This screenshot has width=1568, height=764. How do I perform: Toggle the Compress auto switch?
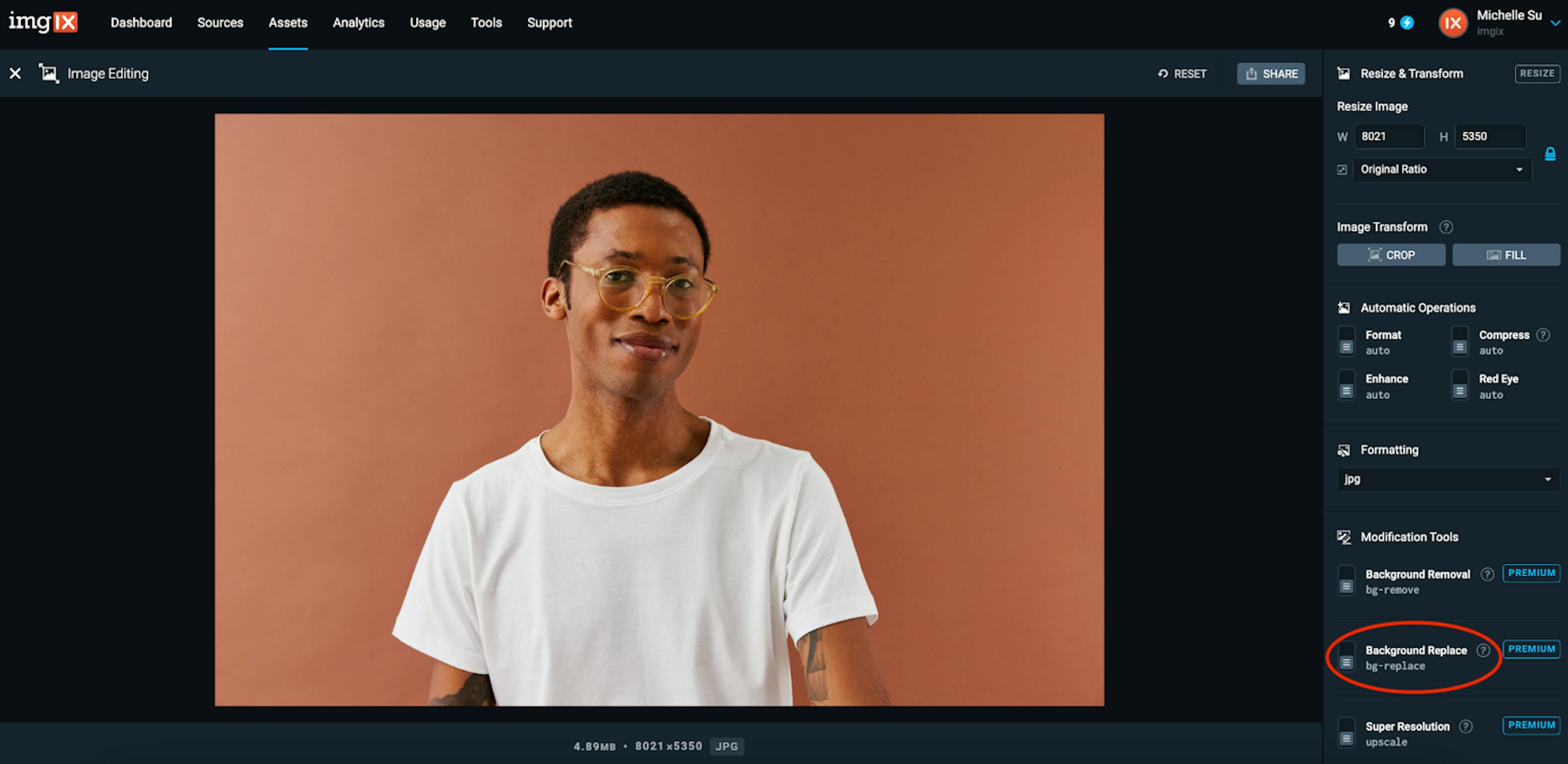pos(1459,341)
